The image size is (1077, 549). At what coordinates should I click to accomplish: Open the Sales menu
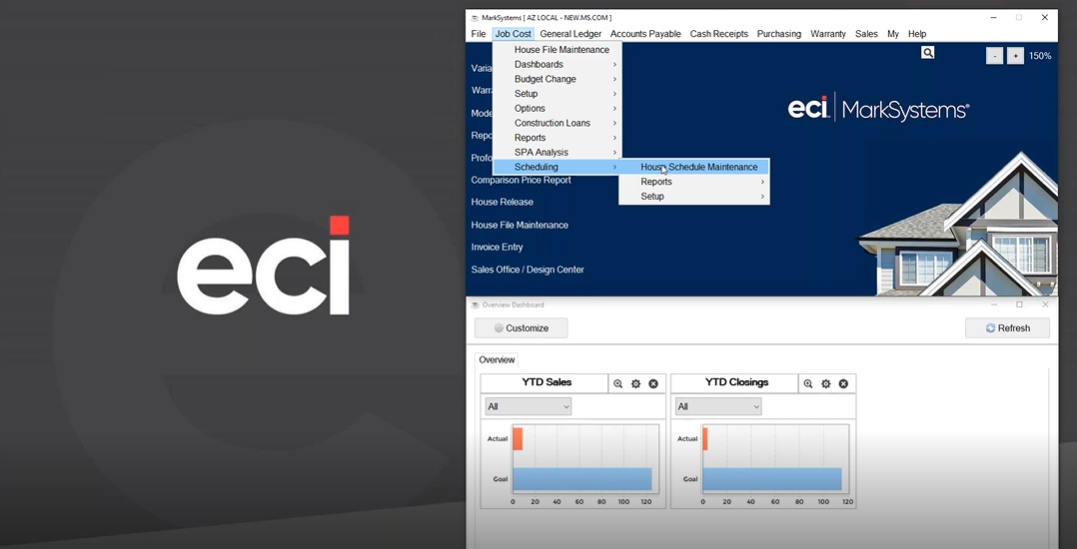(x=866, y=34)
